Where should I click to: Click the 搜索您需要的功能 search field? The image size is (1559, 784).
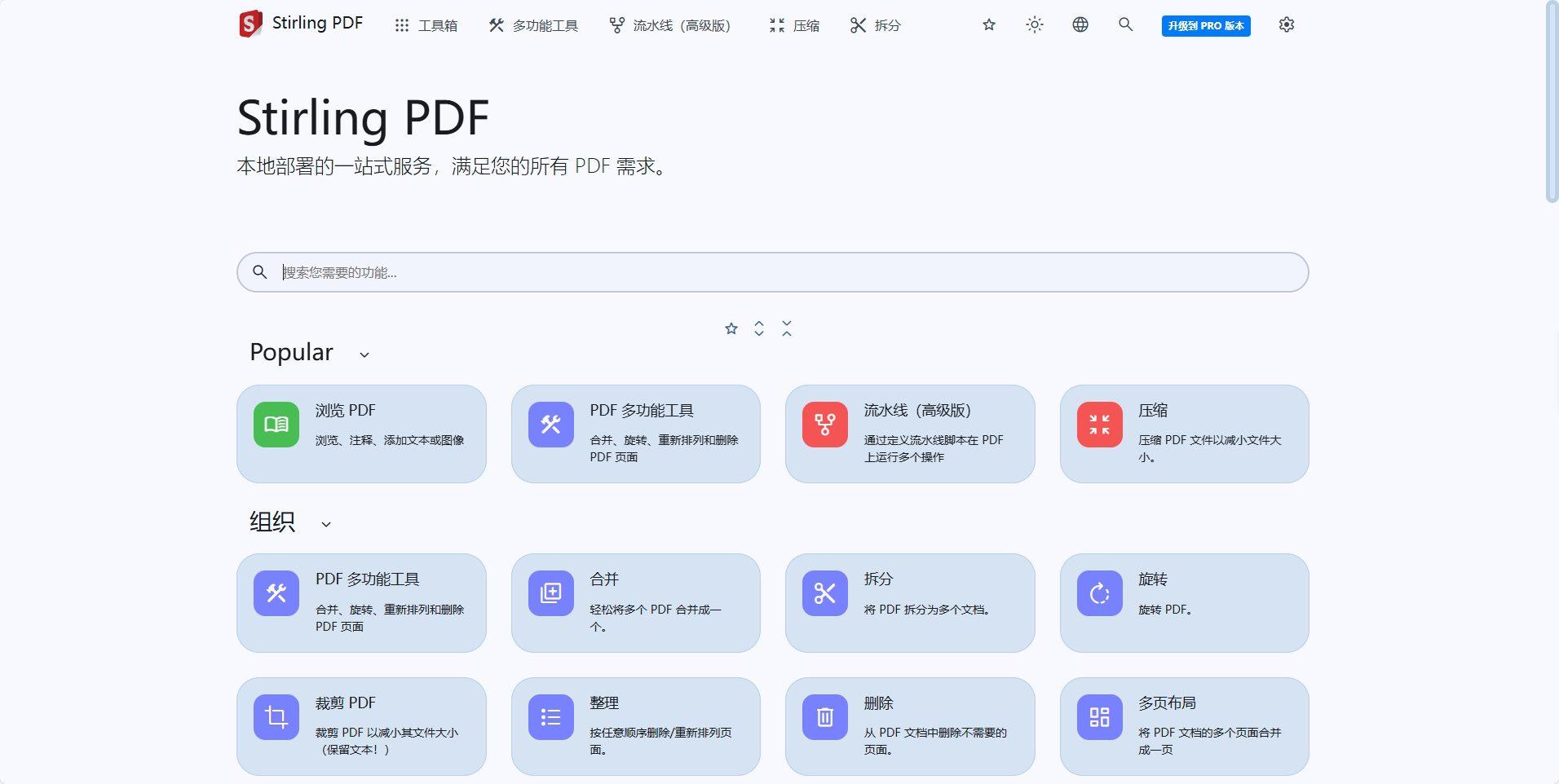(x=773, y=271)
